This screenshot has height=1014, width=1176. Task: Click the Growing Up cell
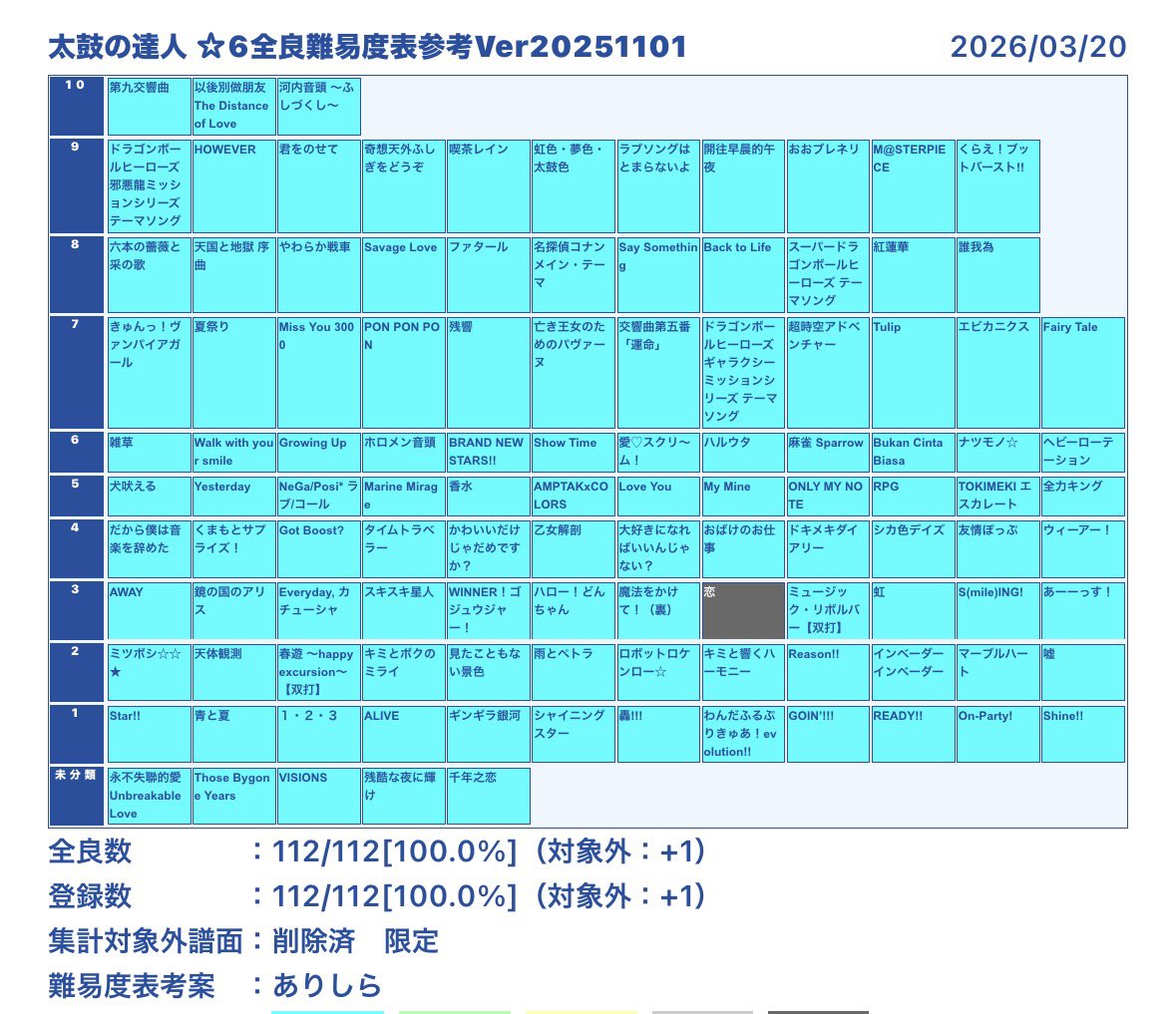click(318, 452)
